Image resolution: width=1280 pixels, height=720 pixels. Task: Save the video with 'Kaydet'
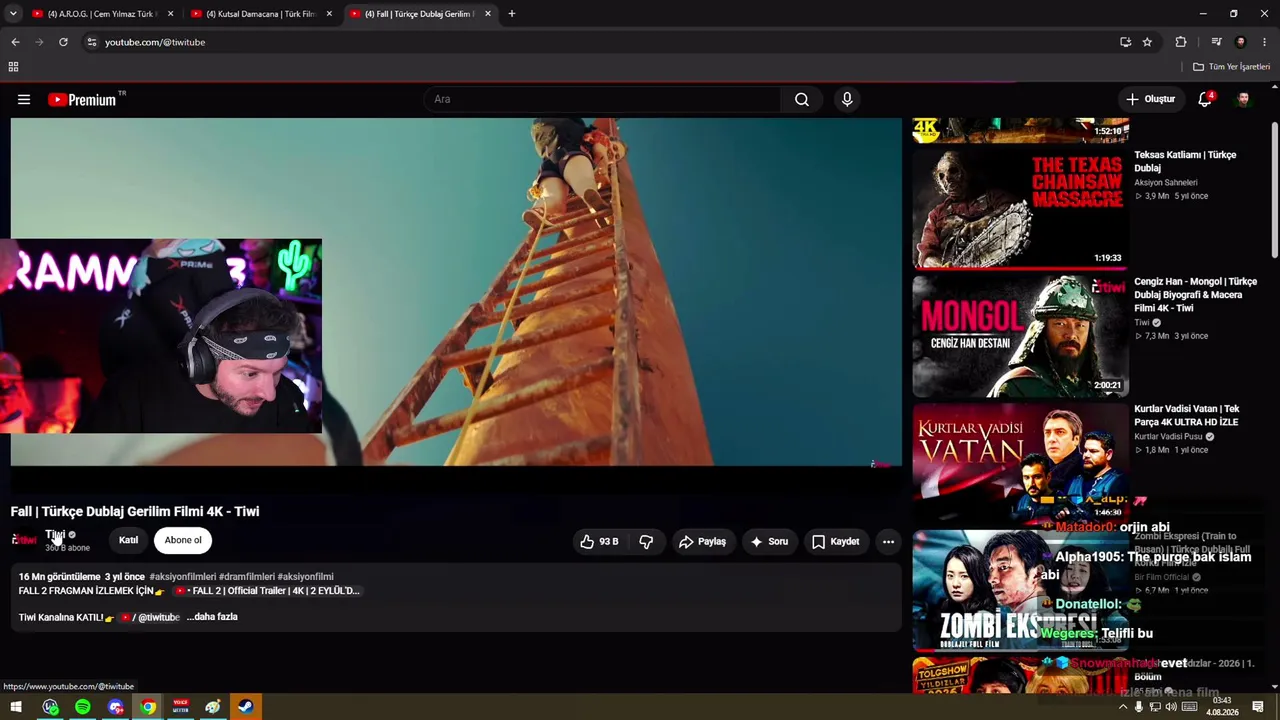(835, 541)
